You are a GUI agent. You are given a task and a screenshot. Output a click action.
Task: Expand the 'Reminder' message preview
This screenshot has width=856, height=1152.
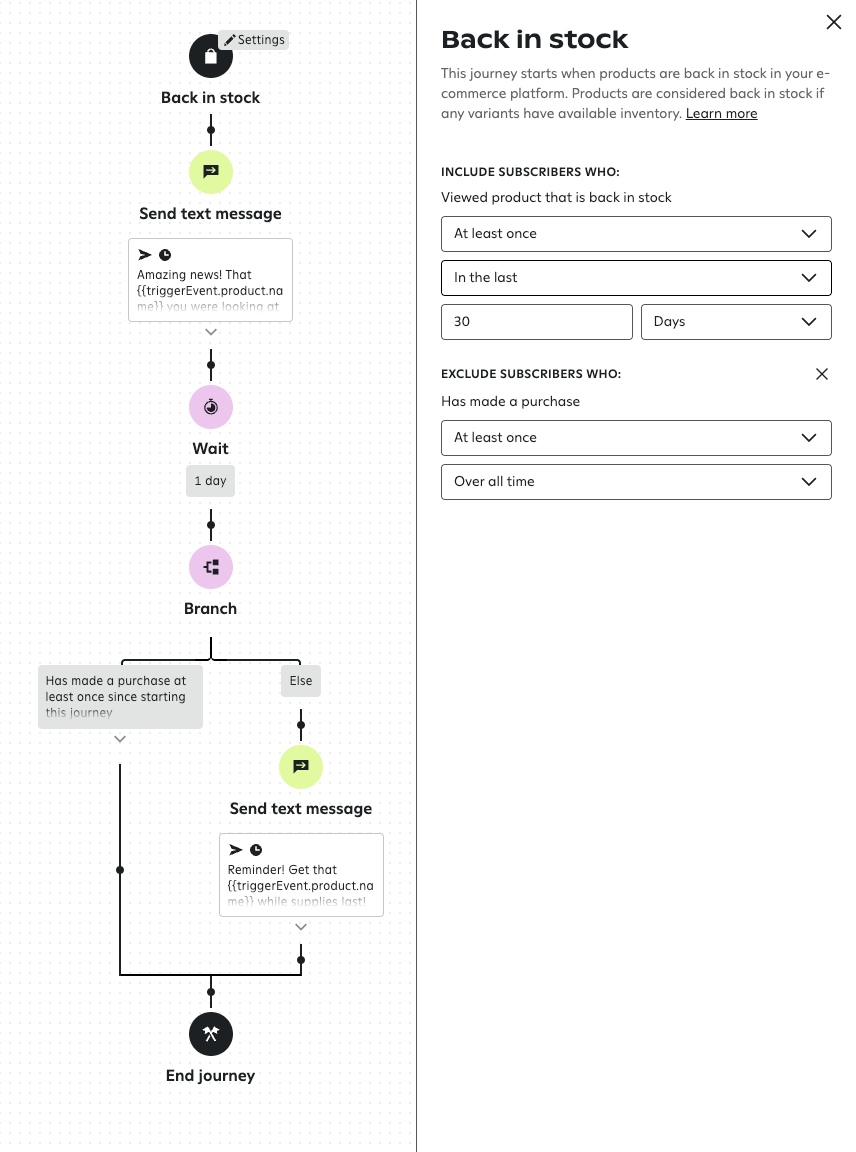coord(301,927)
